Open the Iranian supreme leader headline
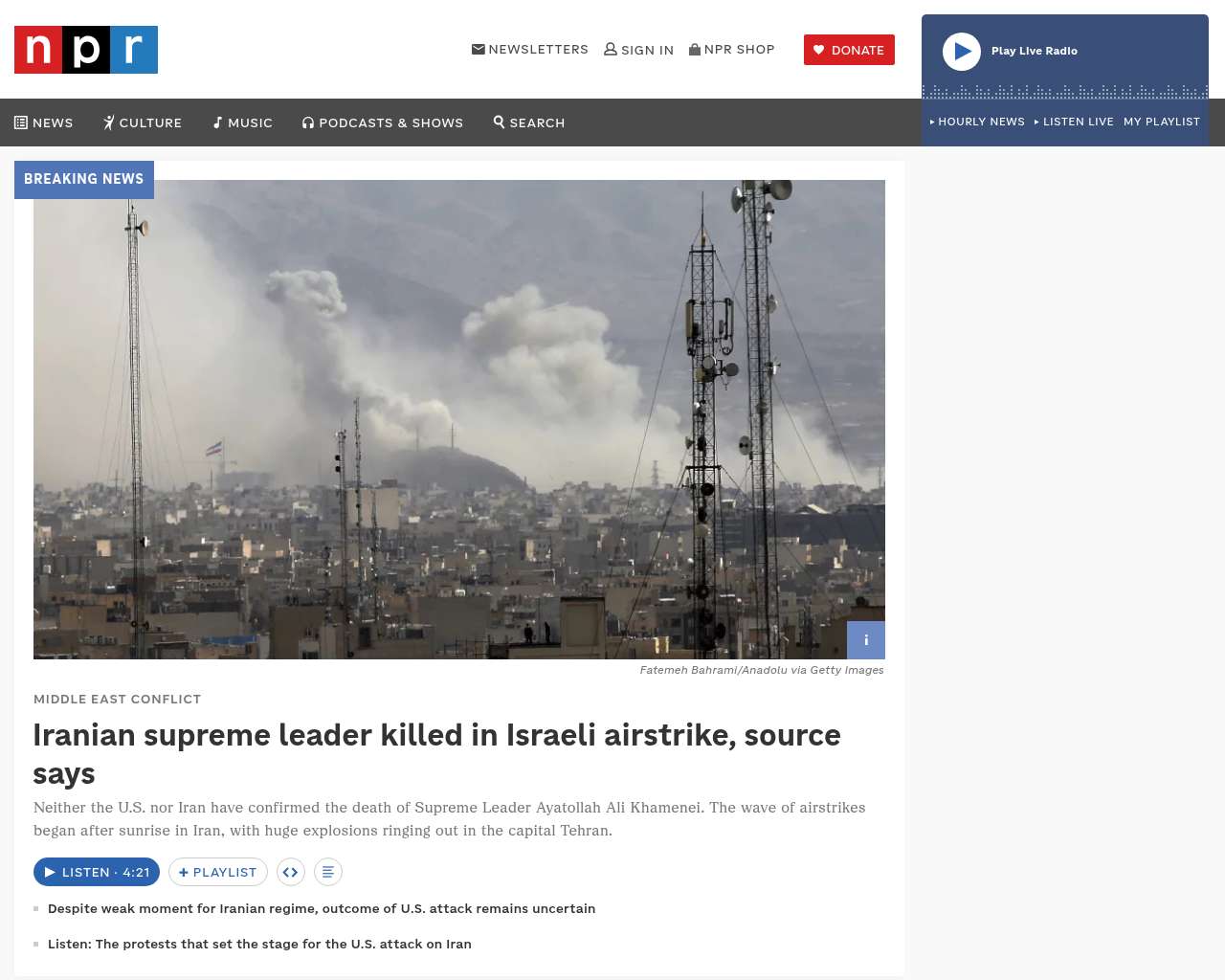This screenshot has height=980, width=1225. pos(437,753)
